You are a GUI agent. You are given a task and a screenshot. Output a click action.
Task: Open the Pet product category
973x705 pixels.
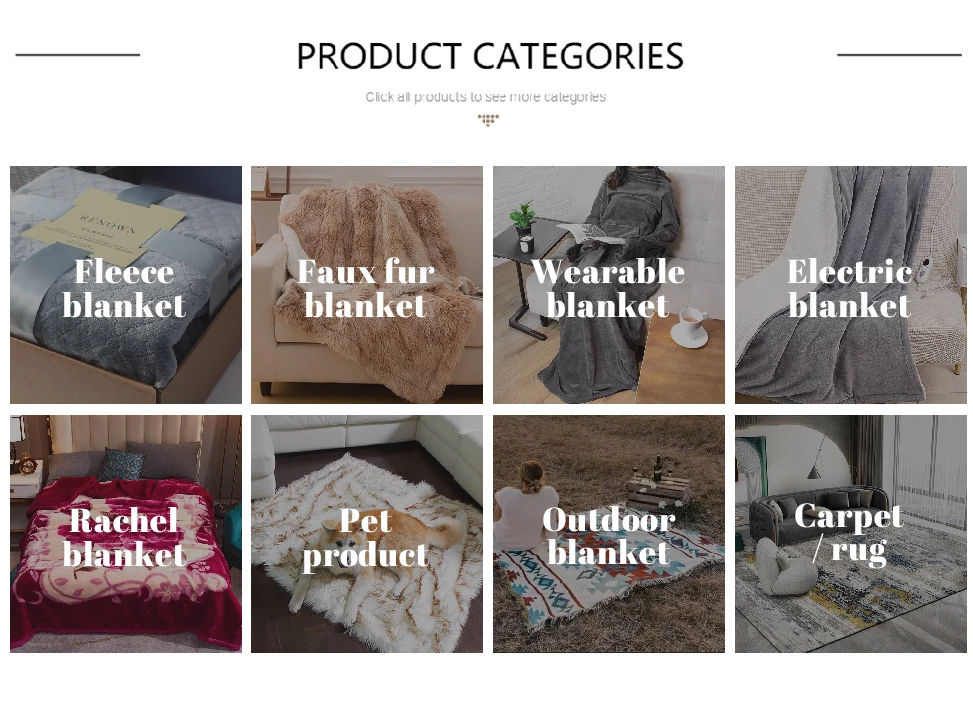click(367, 534)
